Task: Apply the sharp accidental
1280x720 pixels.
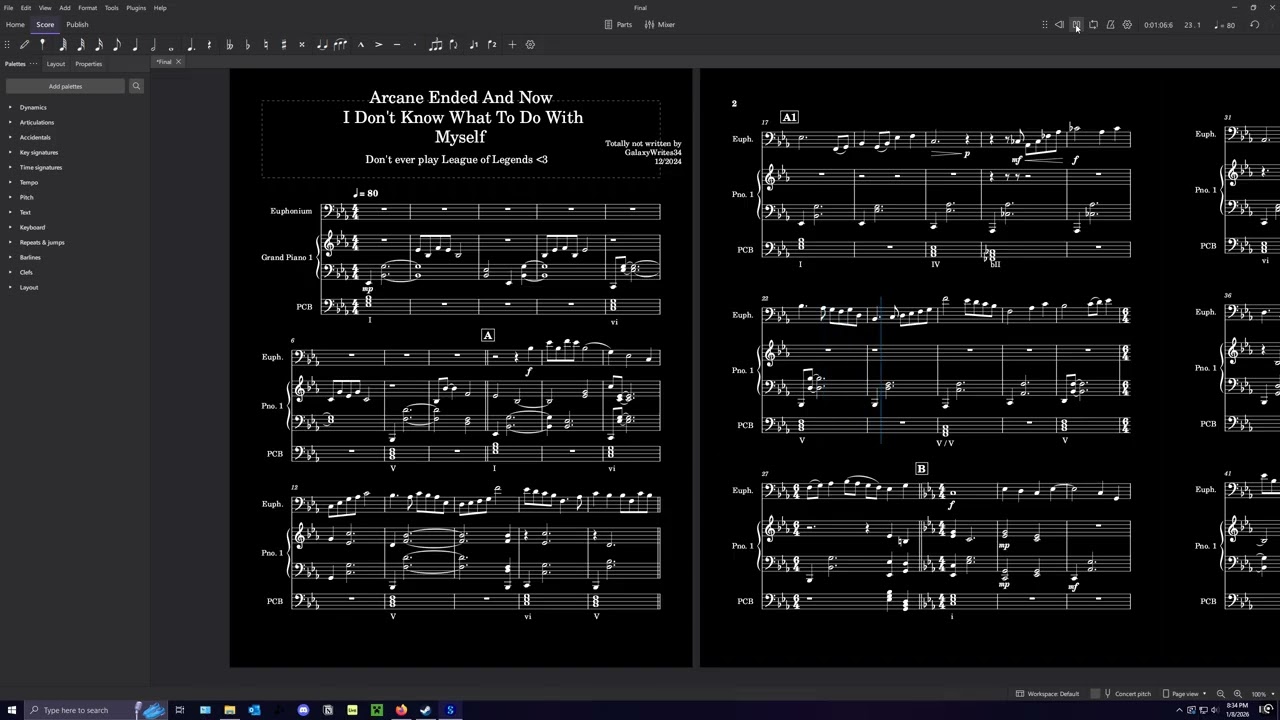Action: click(x=283, y=44)
